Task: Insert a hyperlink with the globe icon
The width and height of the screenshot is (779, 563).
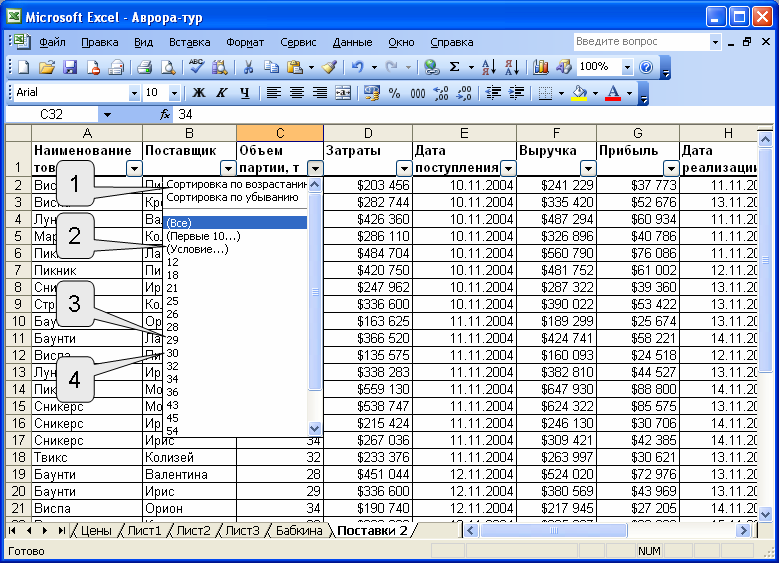Action: pos(431,67)
